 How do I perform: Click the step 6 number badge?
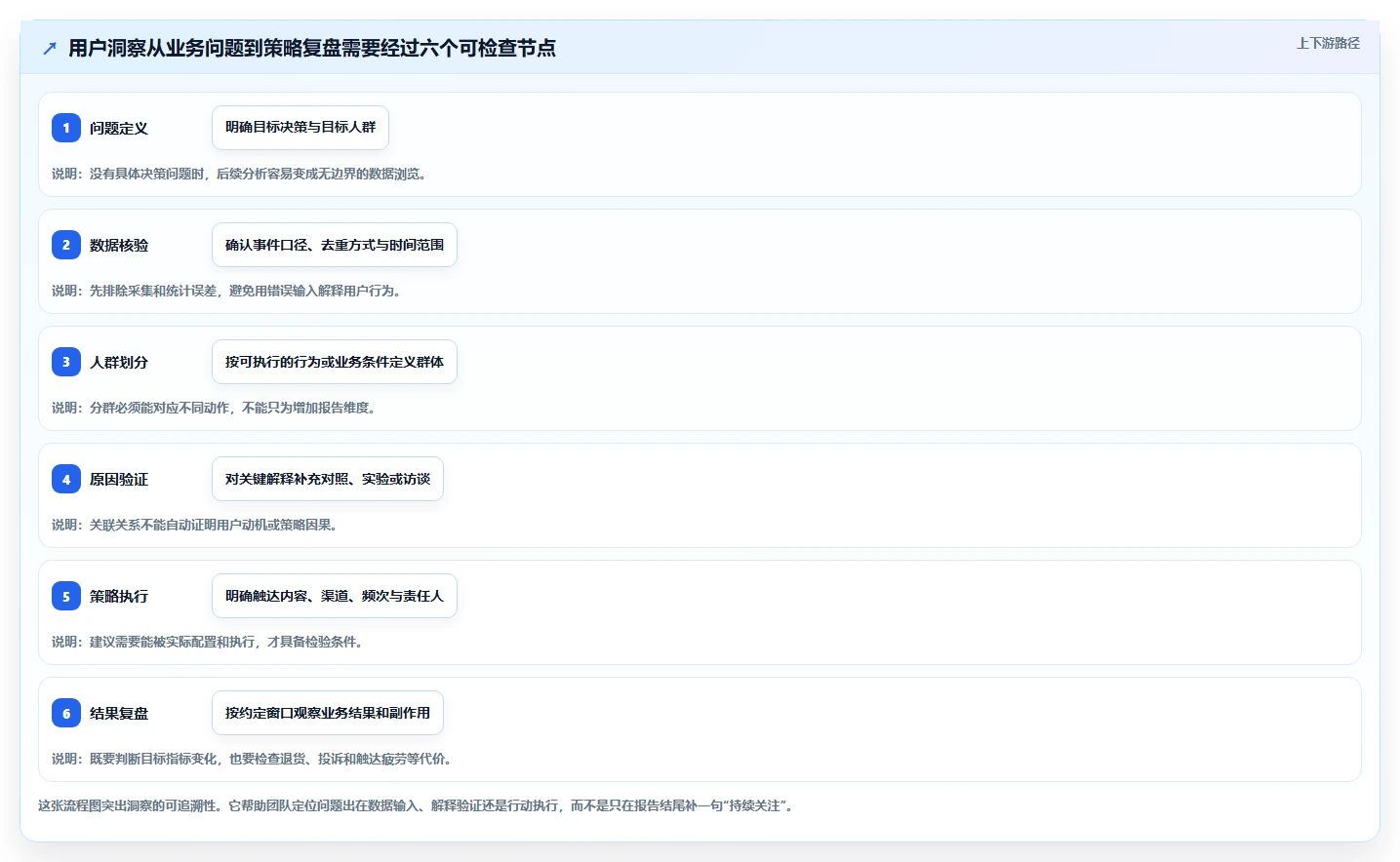pyautogui.click(x=66, y=713)
